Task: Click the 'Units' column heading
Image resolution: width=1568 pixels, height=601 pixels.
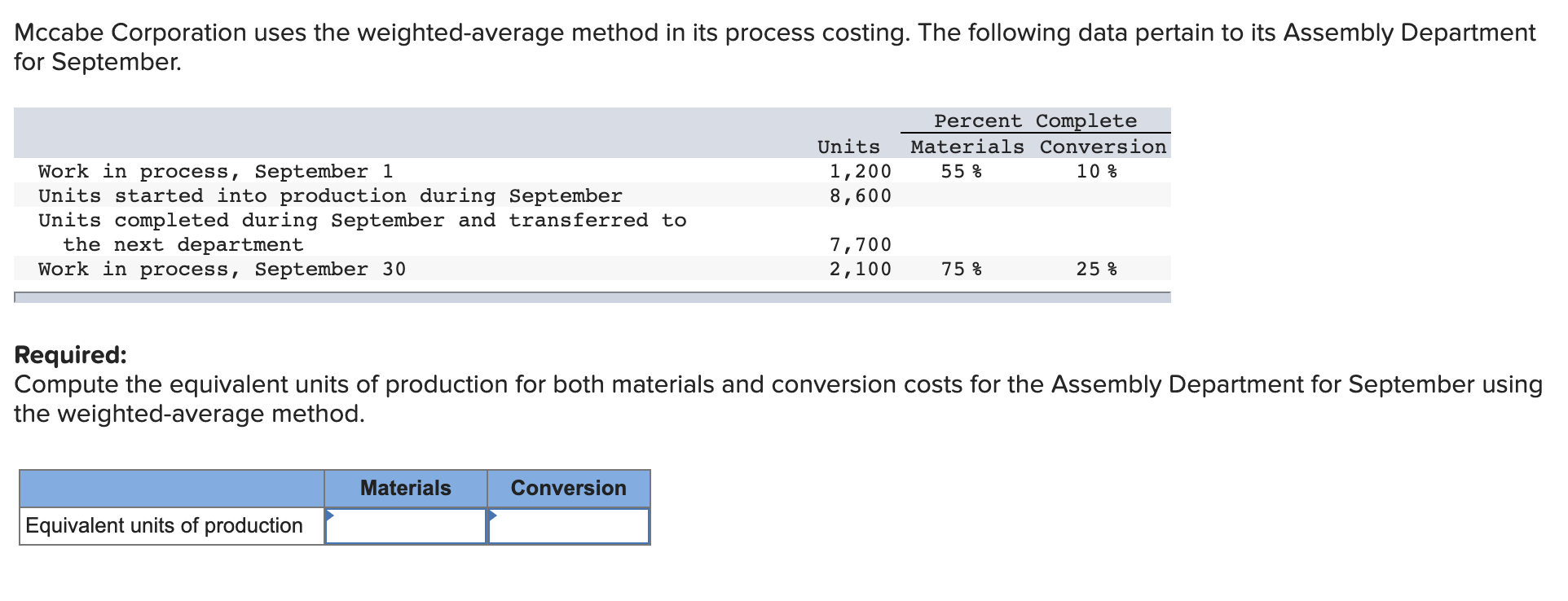Action: click(x=848, y=147)
